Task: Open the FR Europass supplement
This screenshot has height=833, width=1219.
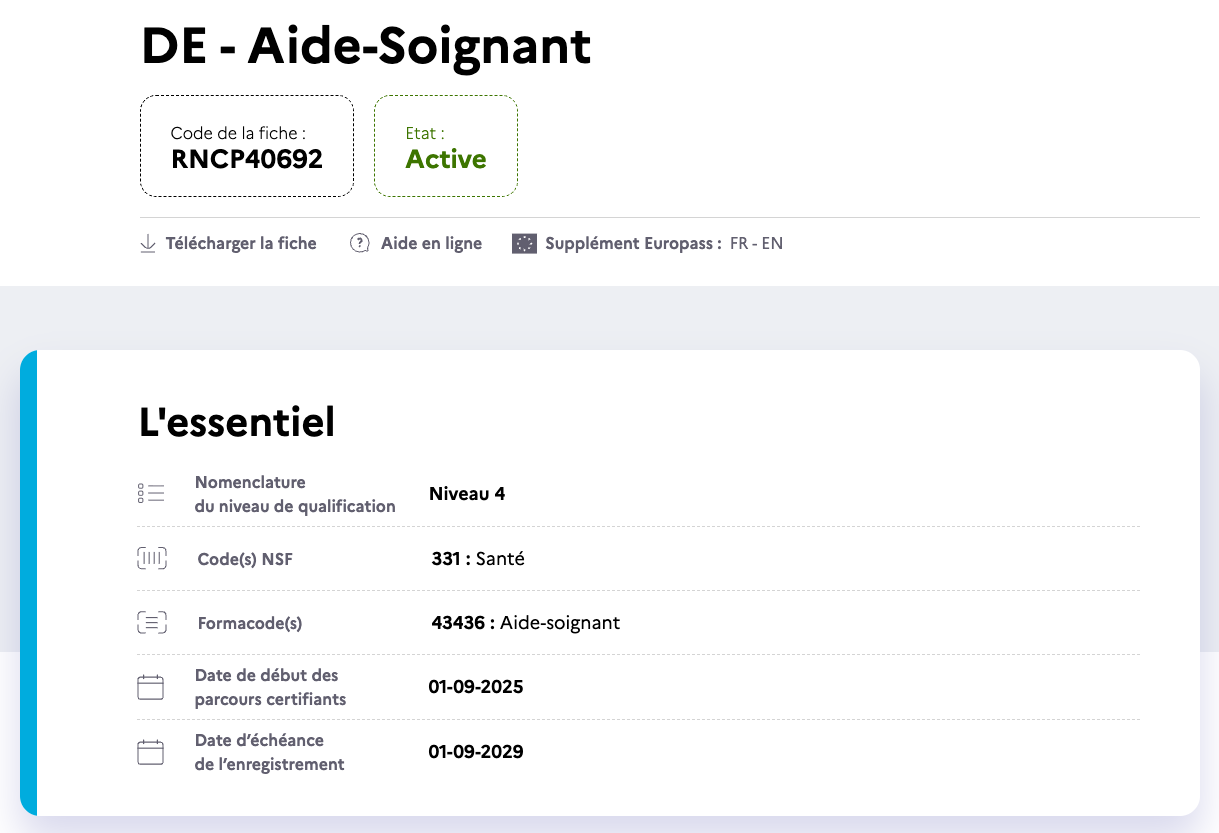Action: pyautogui.click(x=739, y=243)
